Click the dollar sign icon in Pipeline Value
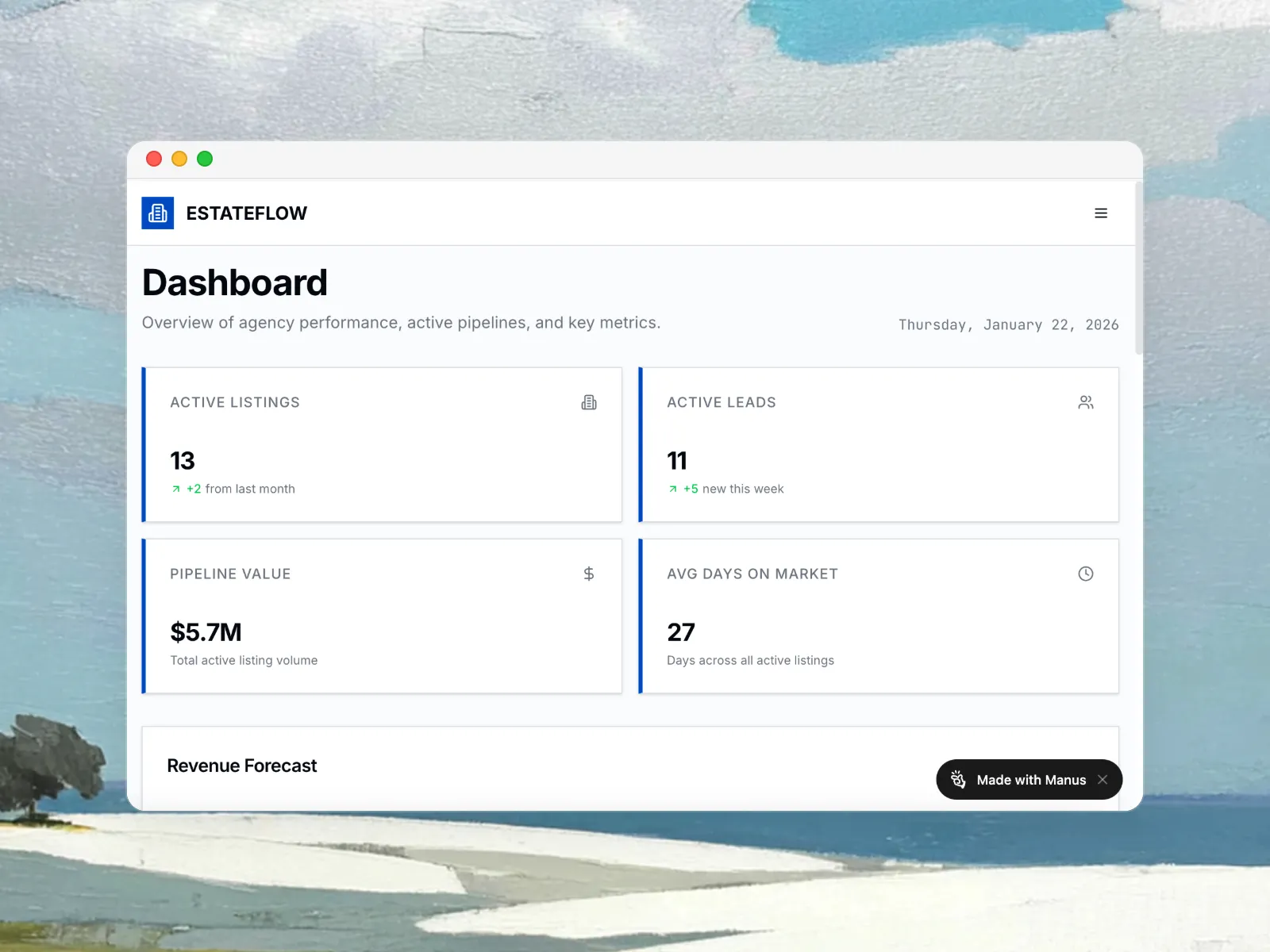The height and width of the screenshot is (952, 1270). coord(589,574)
